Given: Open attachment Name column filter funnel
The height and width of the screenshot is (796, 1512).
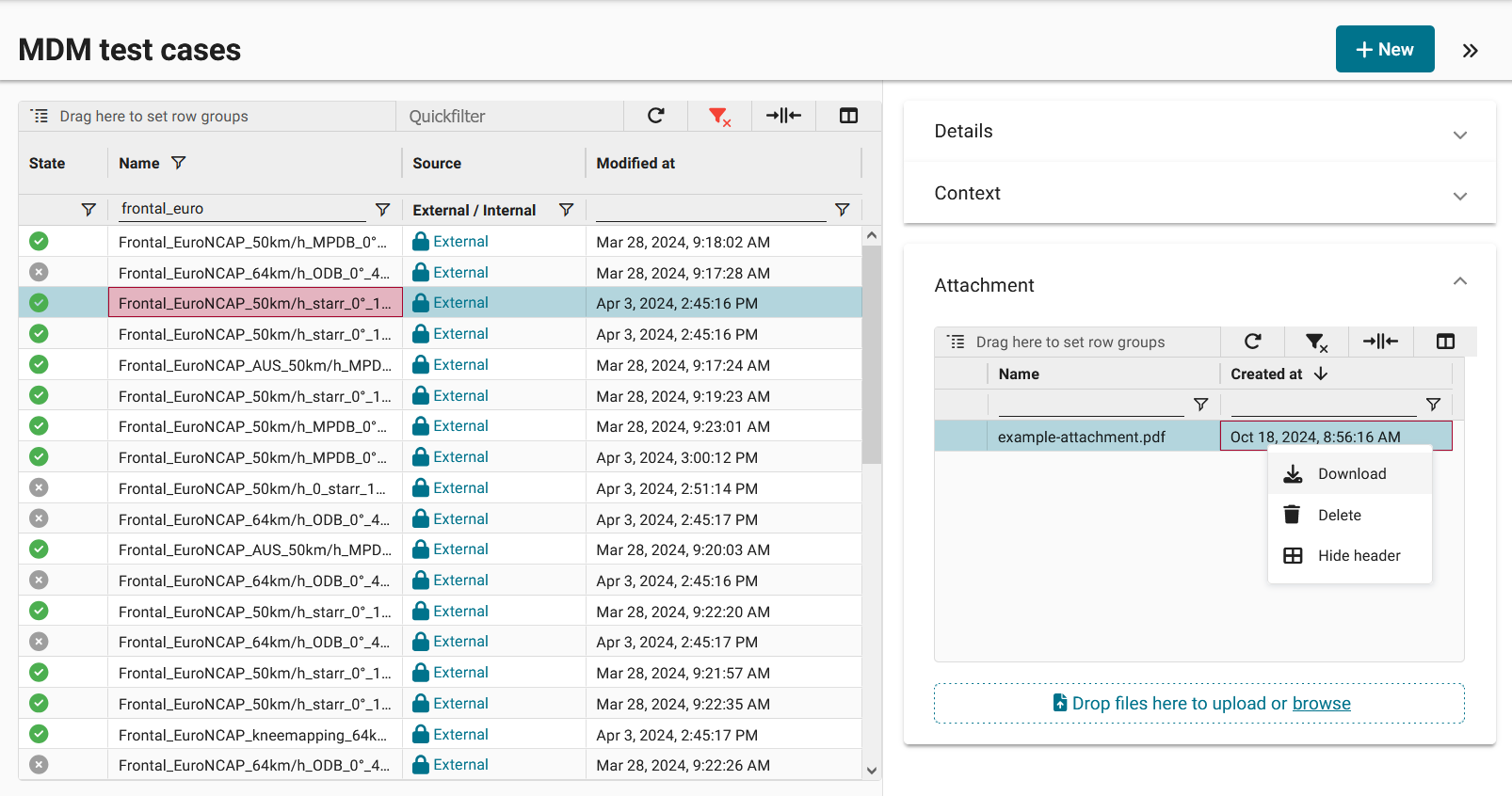Looking at the screenshot, I should coord(1200,404).
